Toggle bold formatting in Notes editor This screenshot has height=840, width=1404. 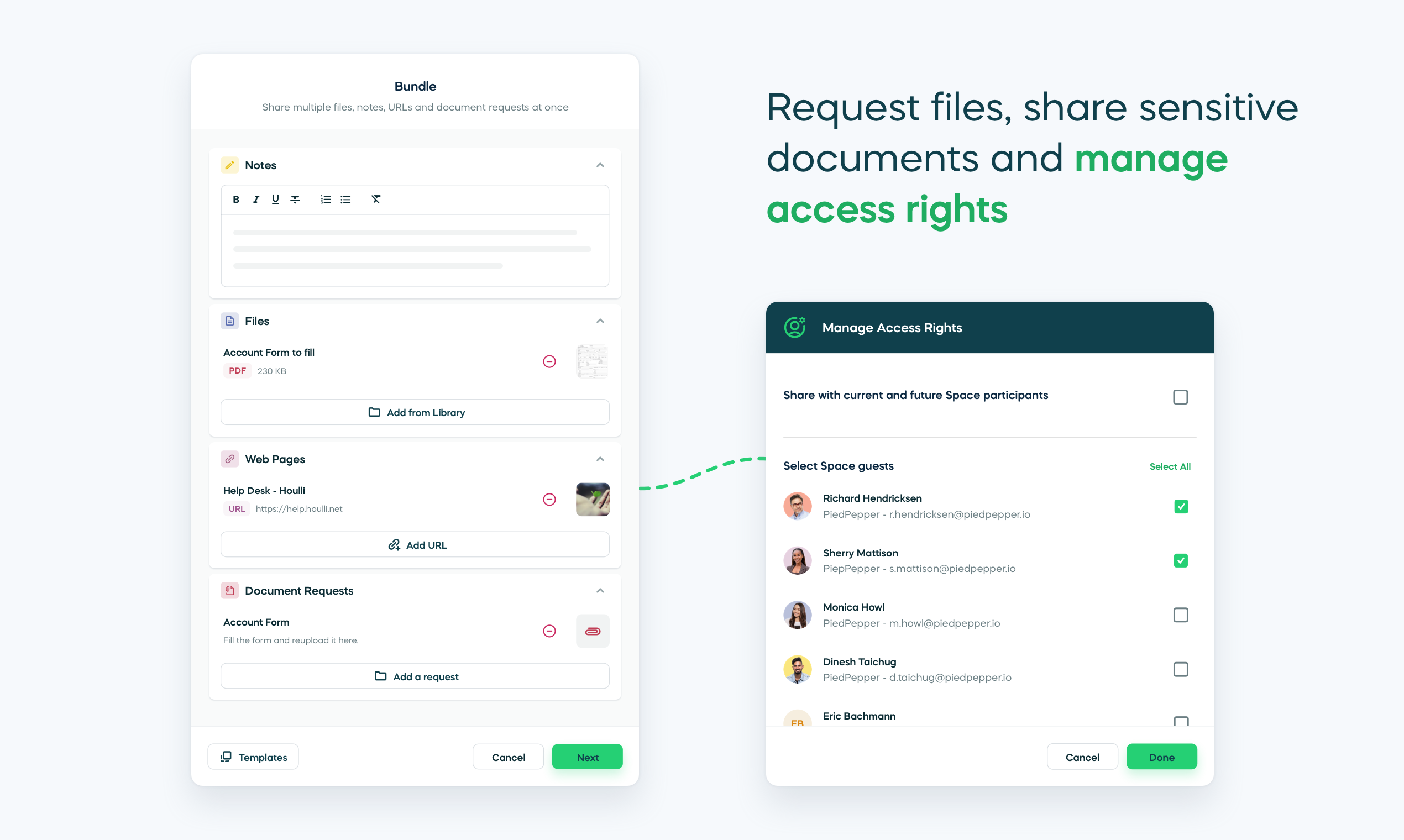click(236, 200)
